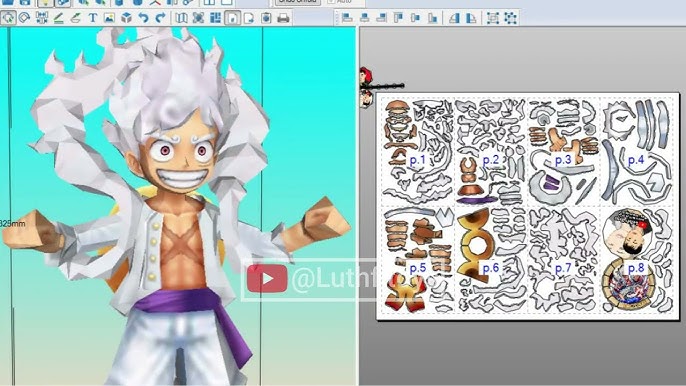The height and width of the screenshot is (386, 686).
Task: Choose the Rotate part tool
Action: [x=24, y=18]
